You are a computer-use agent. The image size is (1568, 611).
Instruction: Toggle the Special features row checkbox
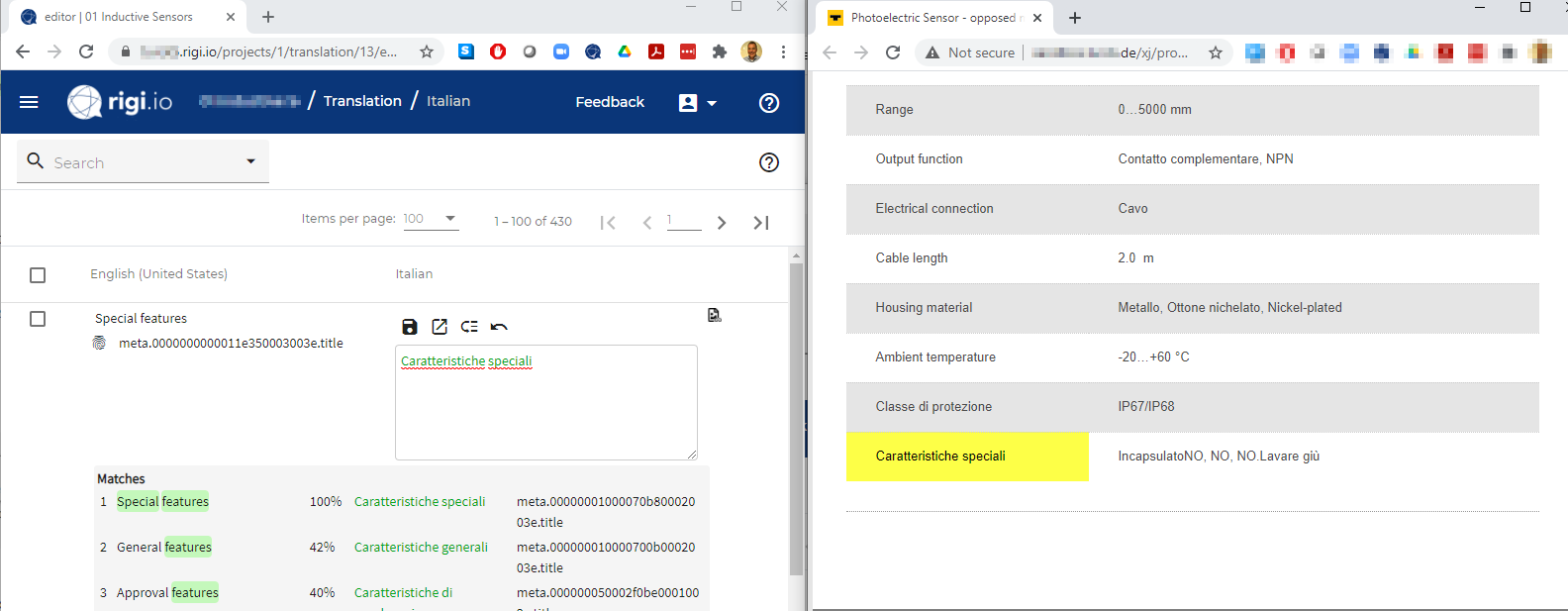(x=38, y=319)
